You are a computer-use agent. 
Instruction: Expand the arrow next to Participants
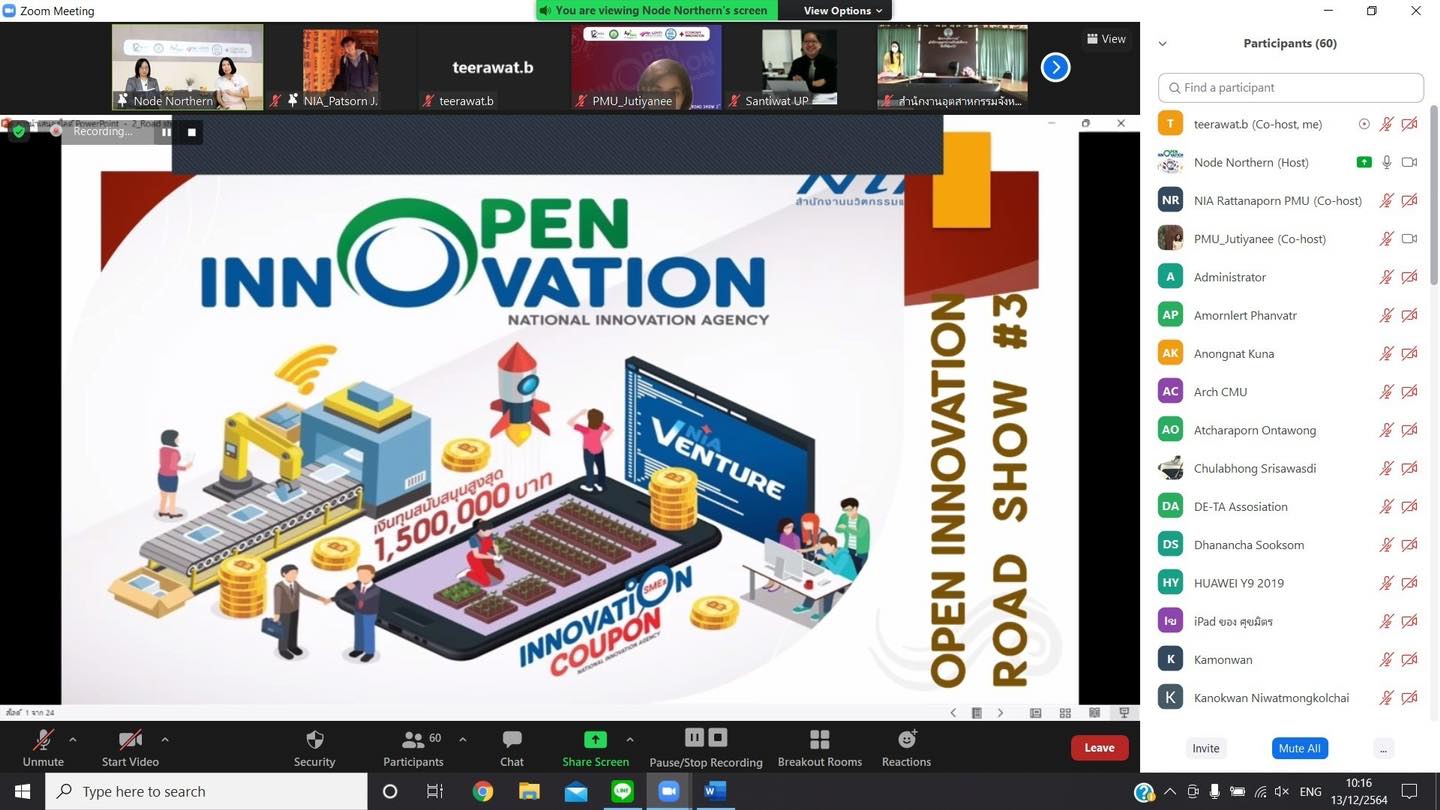tap(462, 740)
